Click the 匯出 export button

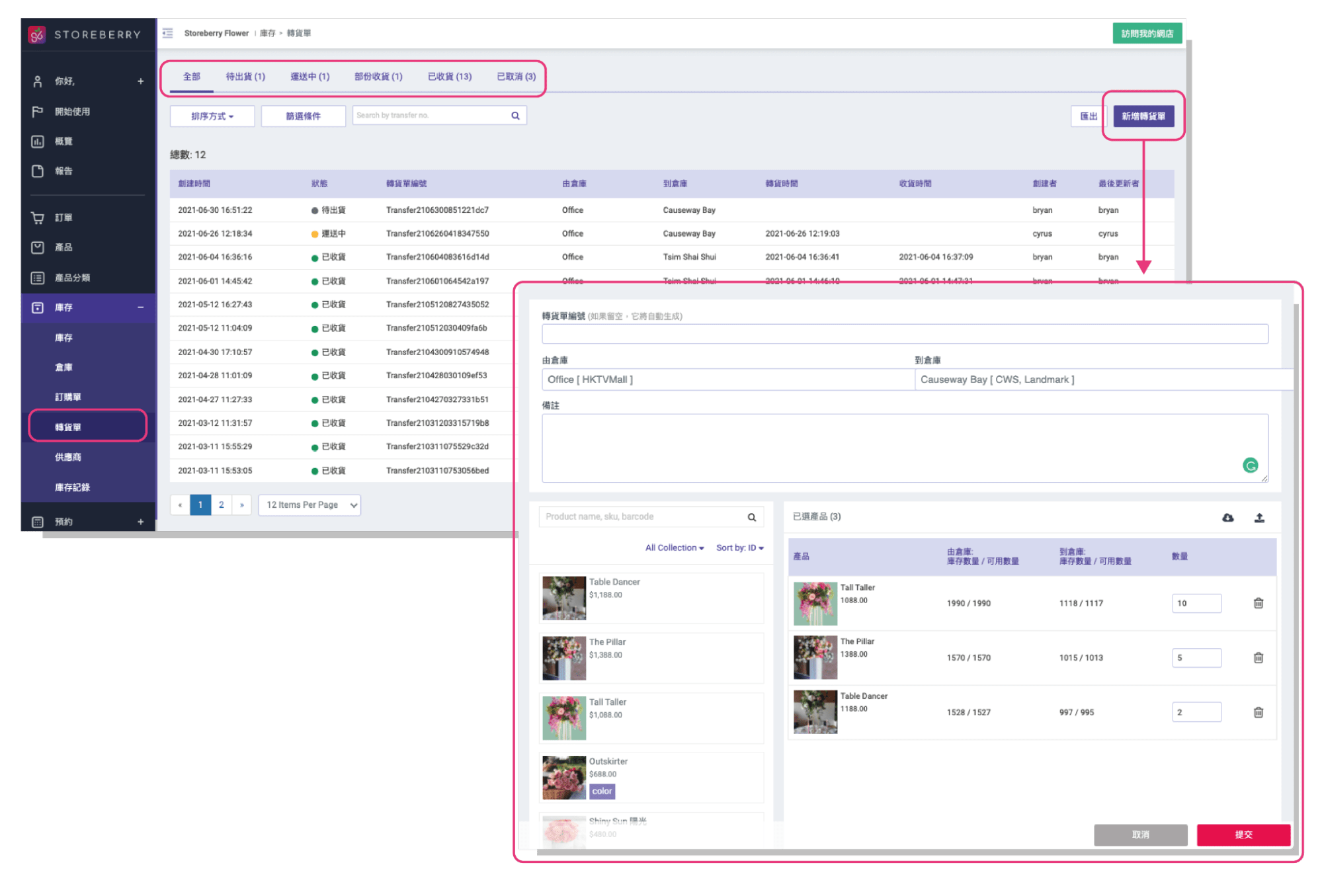[x=1088, y=116]
